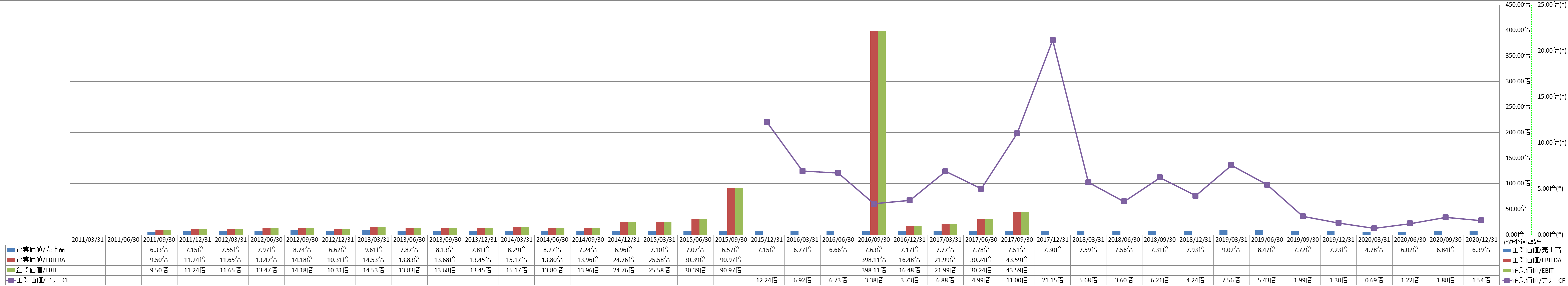Select the 2020/12/31 date column header
1568x286 pixels.
pyautogui.click(x=1481, y=240)
